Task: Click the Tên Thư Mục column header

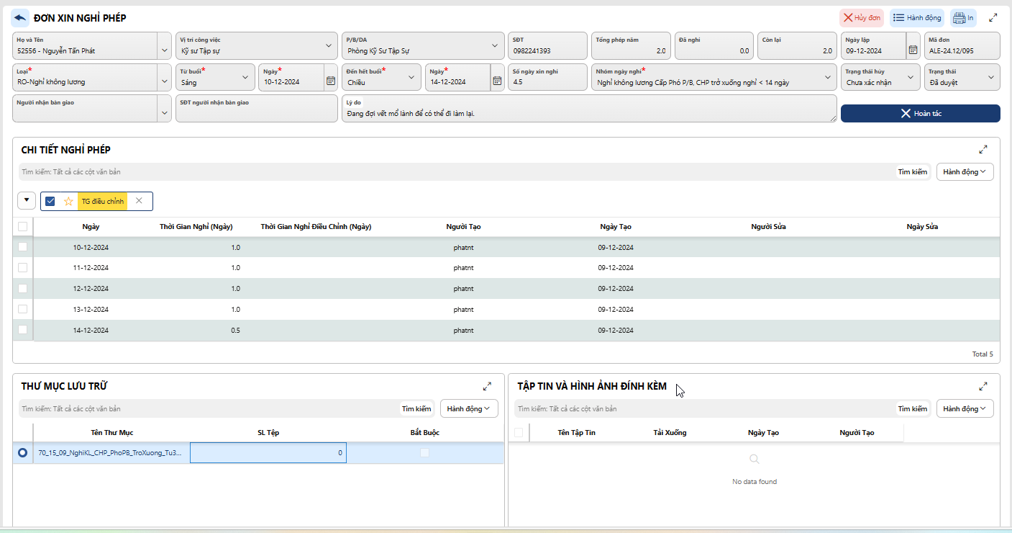Action: [x=112, y=432]
